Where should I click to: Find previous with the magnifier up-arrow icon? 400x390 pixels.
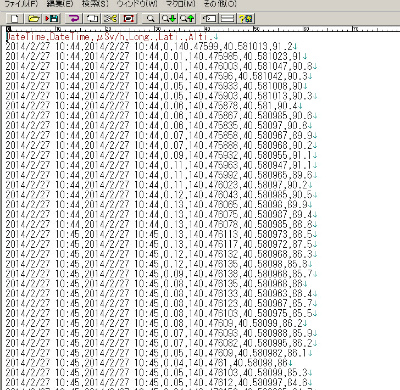187,18
